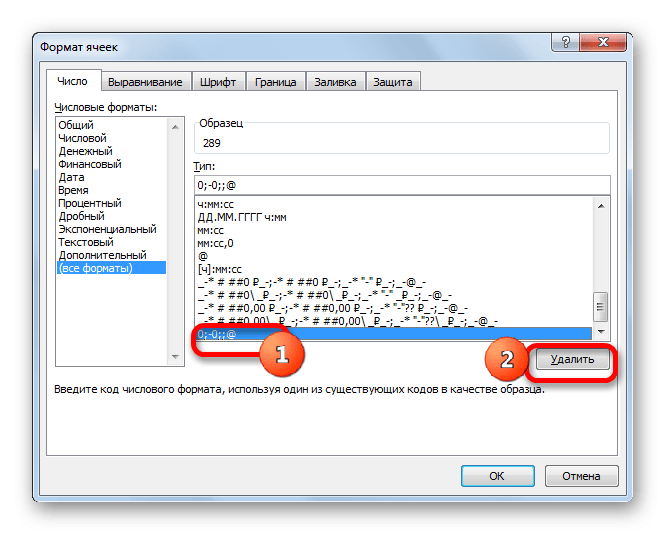This screenshot has height=535, width=666.
Task: Select the @ text format code
Action: click(394, 256)
